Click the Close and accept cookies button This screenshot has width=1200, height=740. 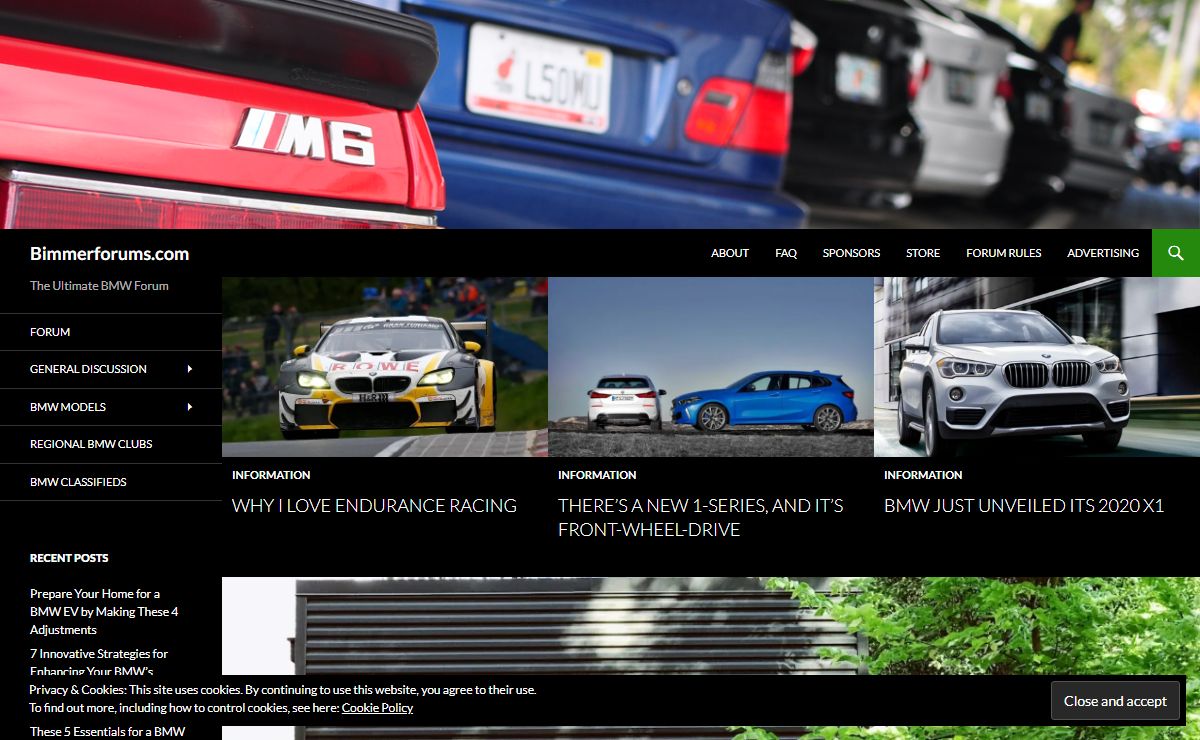pyautogui.click(x=1115, y=701)
